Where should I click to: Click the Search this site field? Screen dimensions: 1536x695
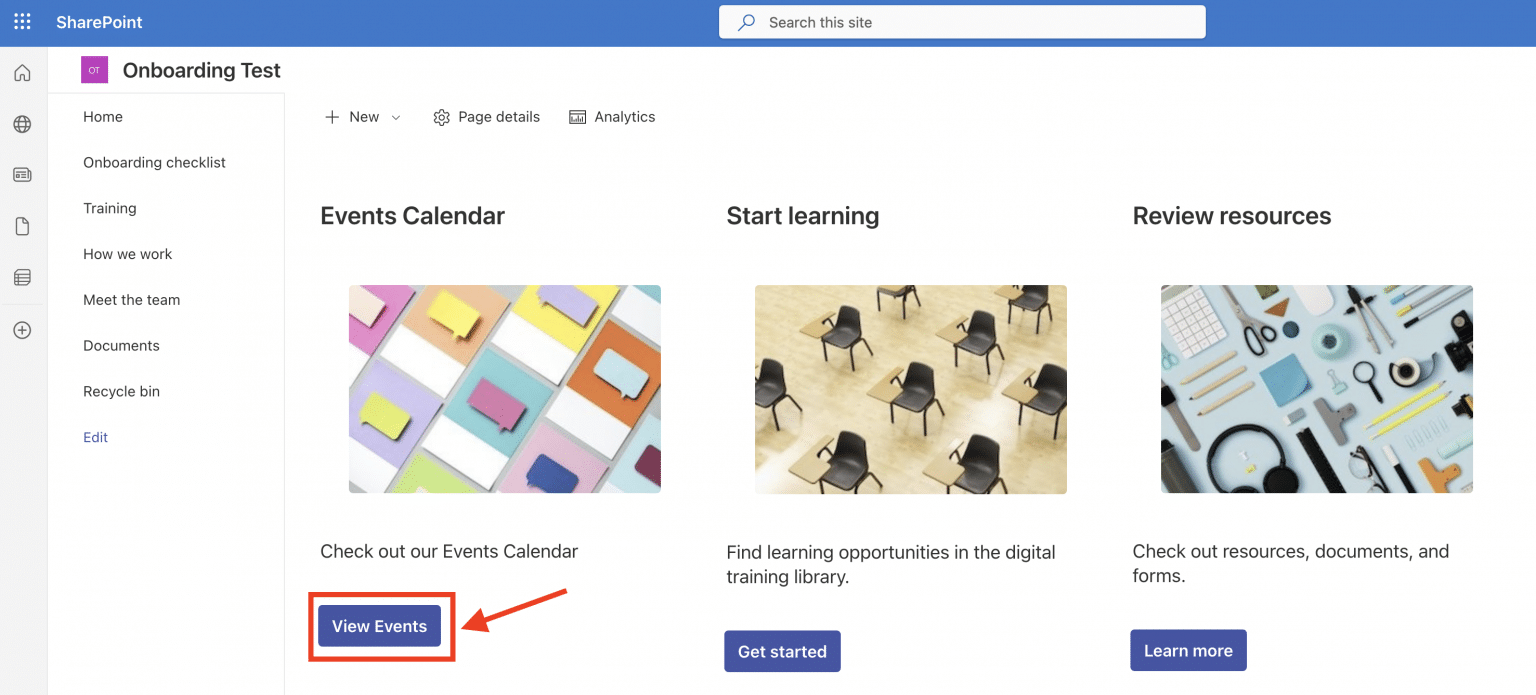point(961,21)
